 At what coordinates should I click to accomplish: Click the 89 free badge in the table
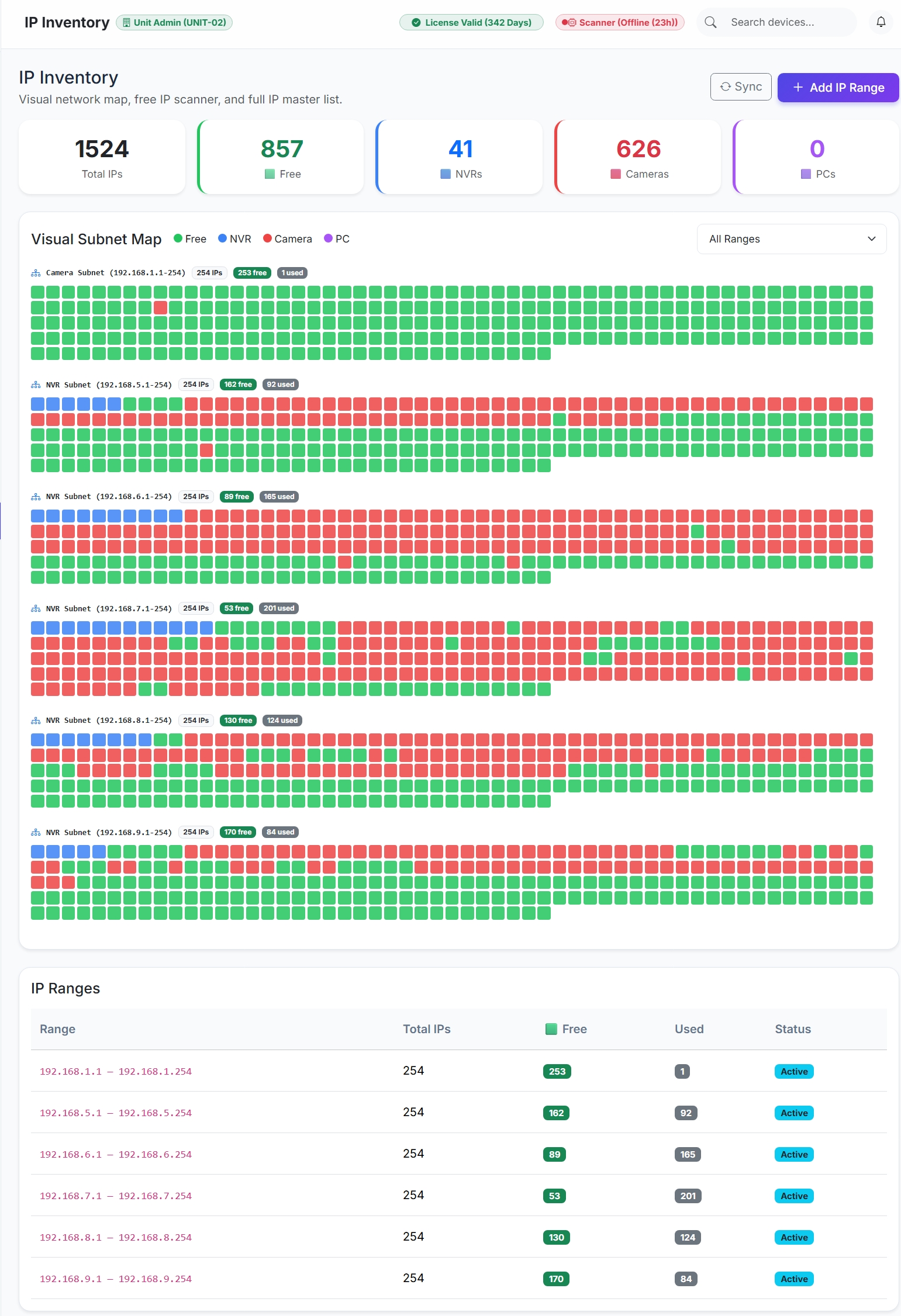(554, 1155)
